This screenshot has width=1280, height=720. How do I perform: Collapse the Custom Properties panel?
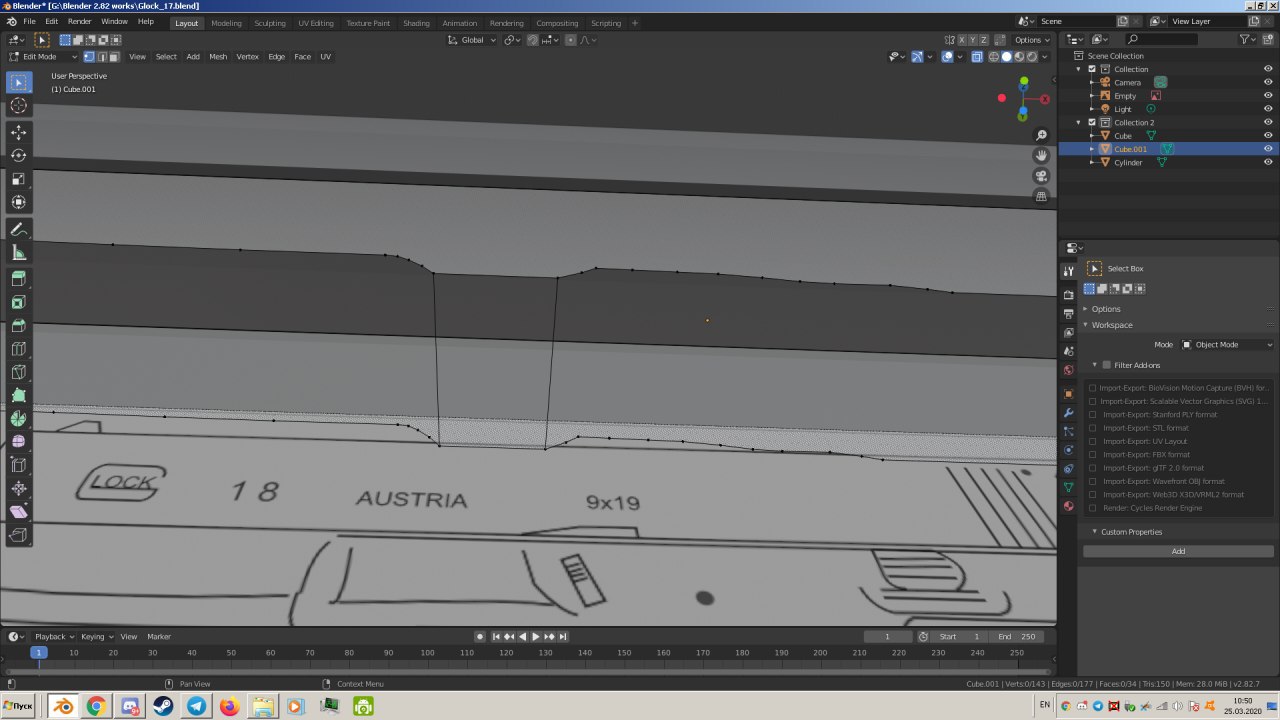1130,532
